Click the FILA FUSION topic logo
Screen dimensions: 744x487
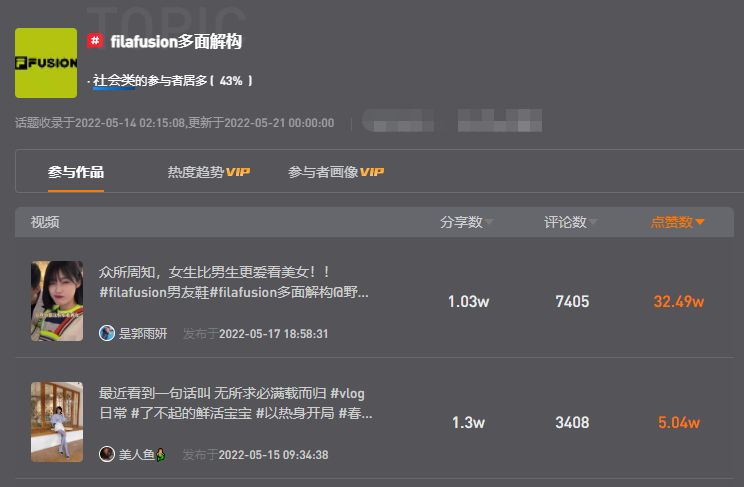(46, 63)
